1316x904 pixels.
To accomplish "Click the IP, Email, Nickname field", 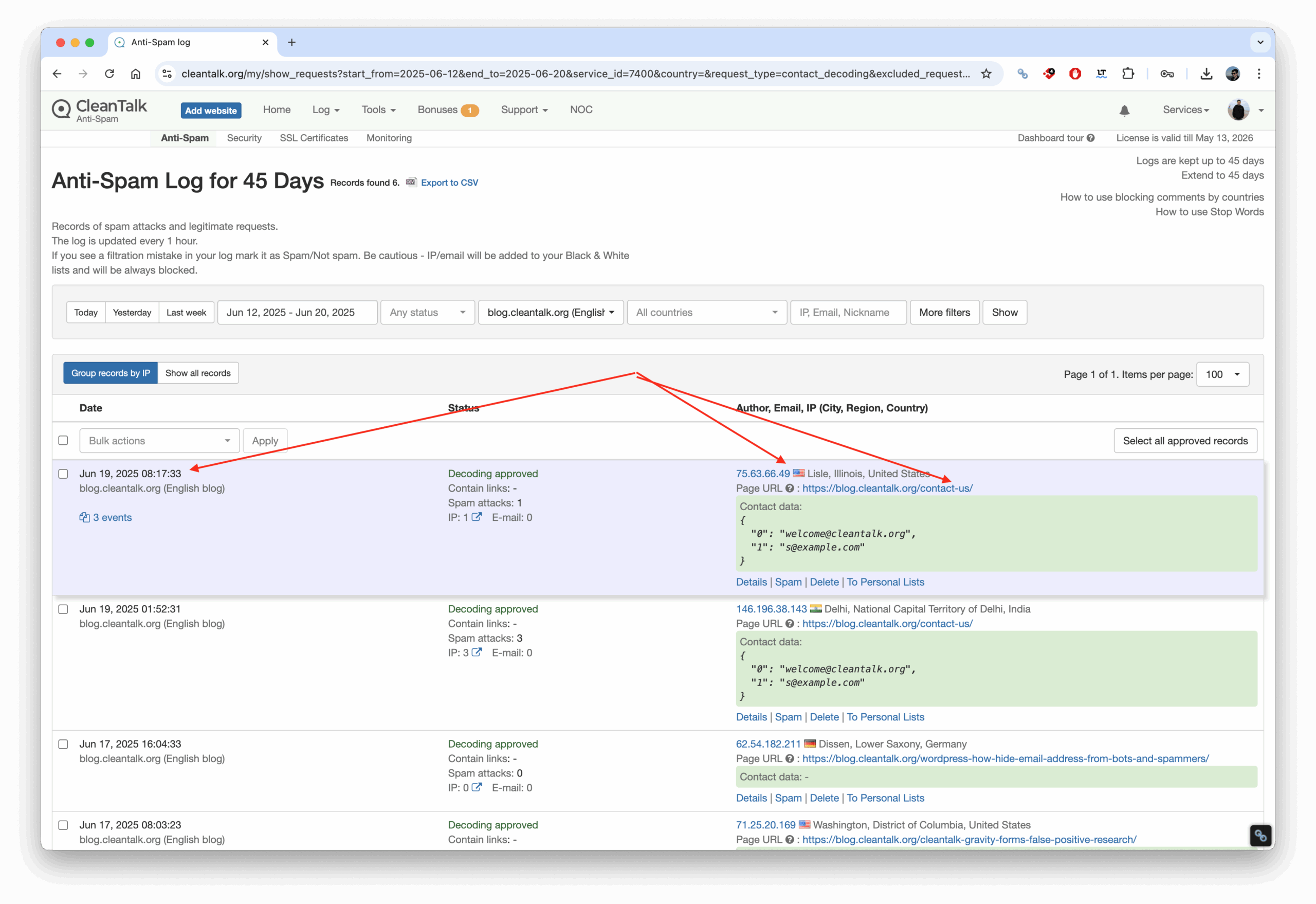I will 848,313.
